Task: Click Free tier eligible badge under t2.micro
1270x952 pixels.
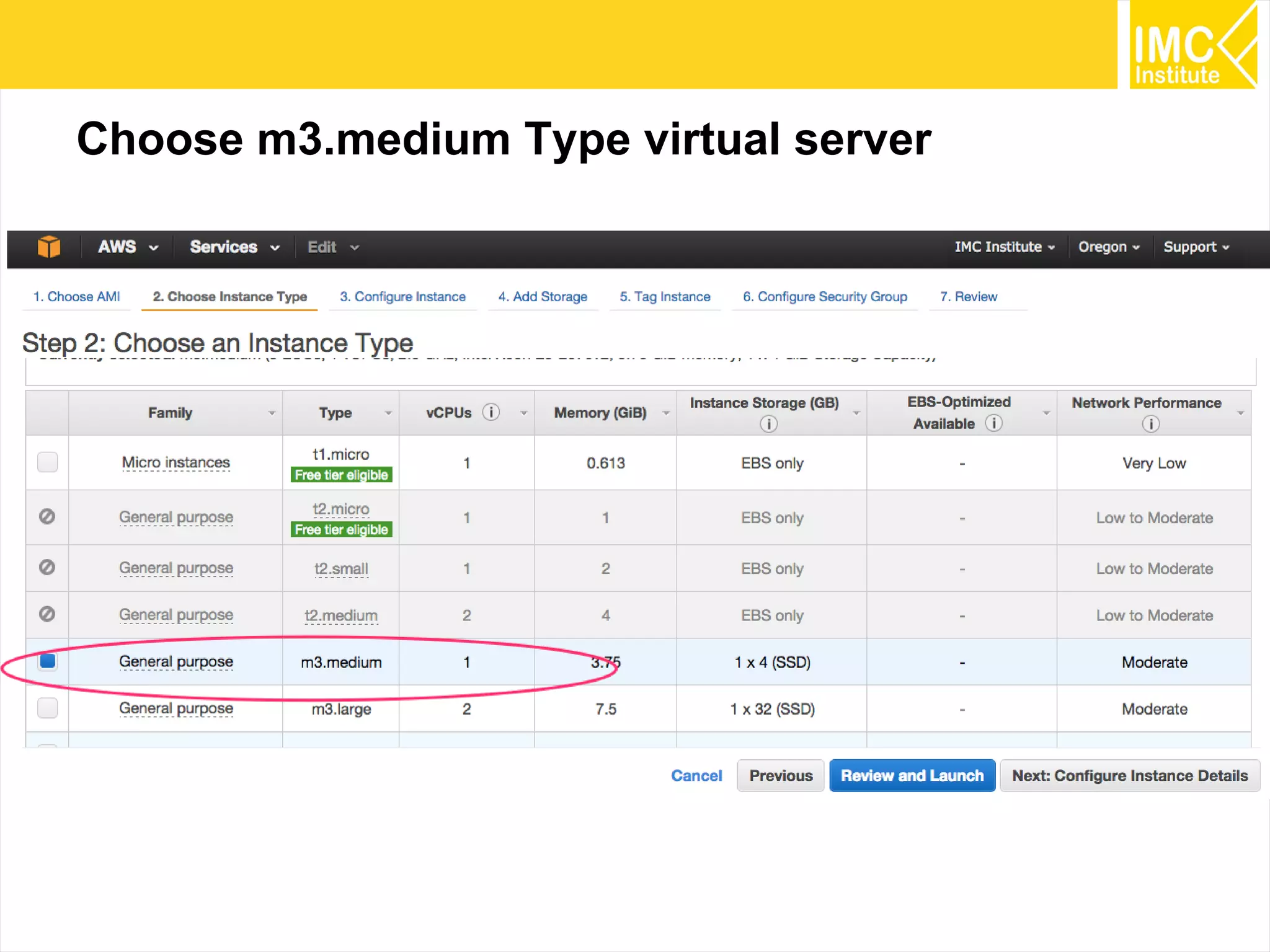Action: (341, 529)
